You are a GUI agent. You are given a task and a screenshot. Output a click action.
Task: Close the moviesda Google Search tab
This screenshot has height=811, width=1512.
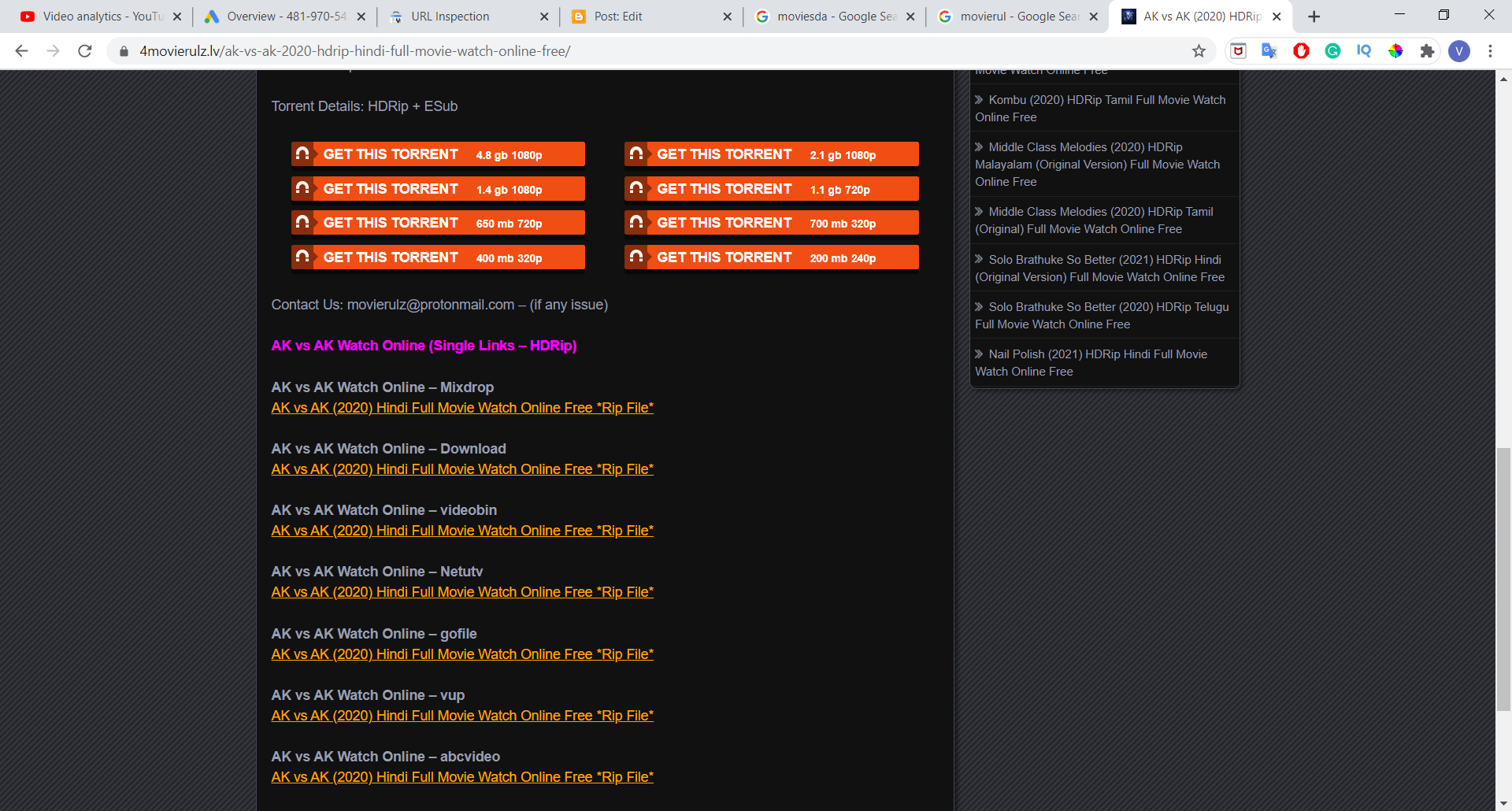pos(910,17)
